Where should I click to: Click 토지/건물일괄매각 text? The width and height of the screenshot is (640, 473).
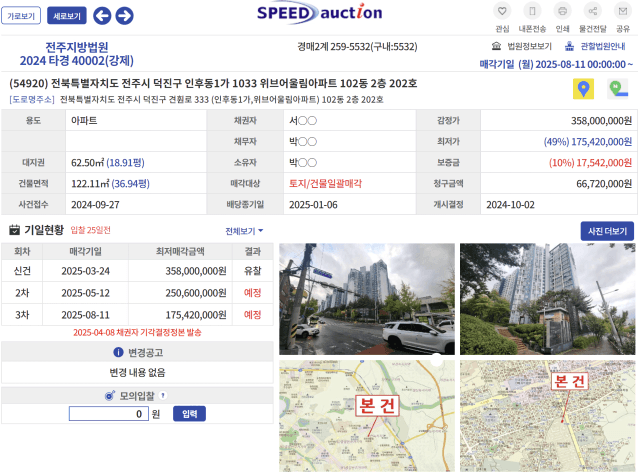325,184
